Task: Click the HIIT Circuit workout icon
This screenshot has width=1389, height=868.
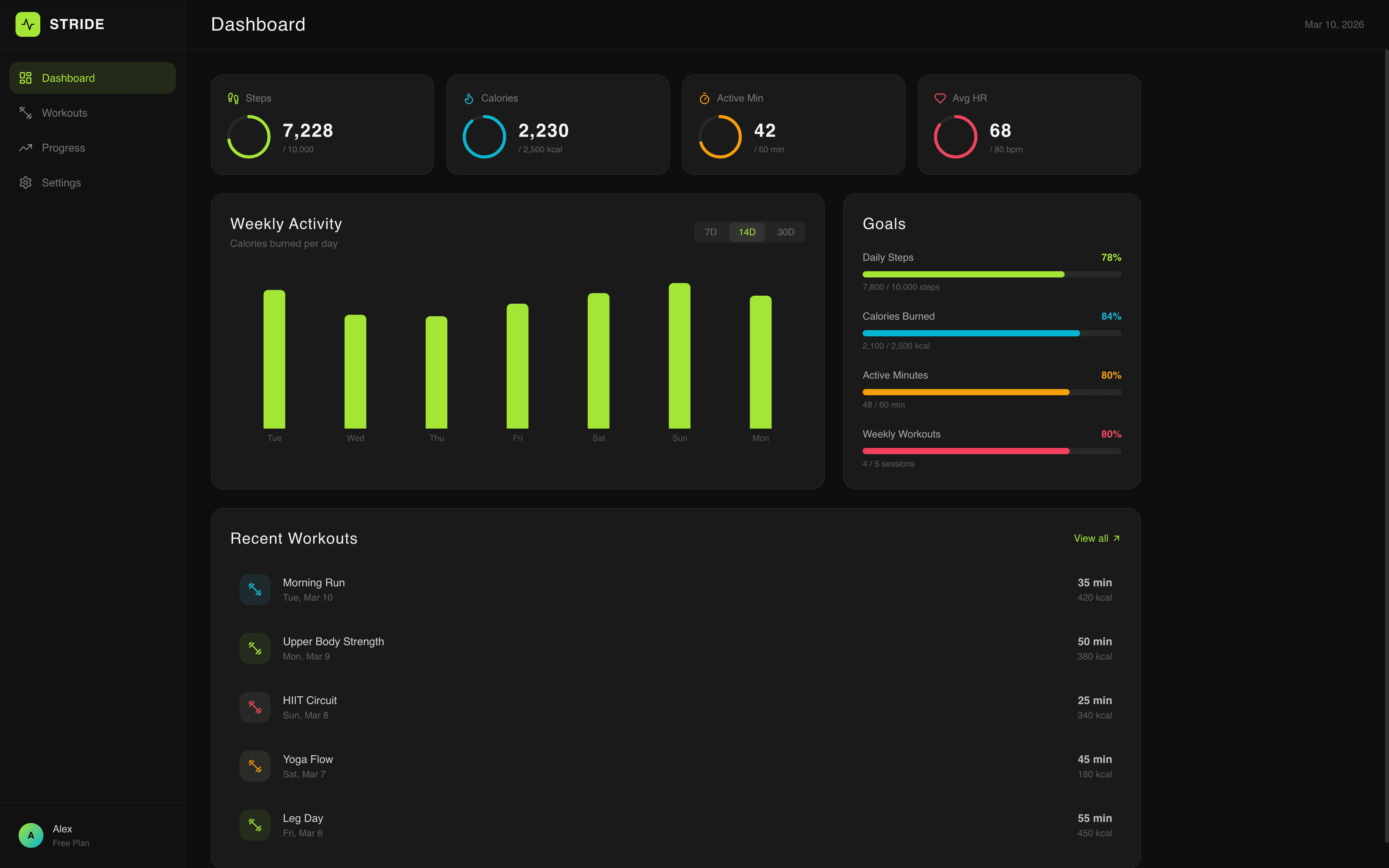Action: 255,707
